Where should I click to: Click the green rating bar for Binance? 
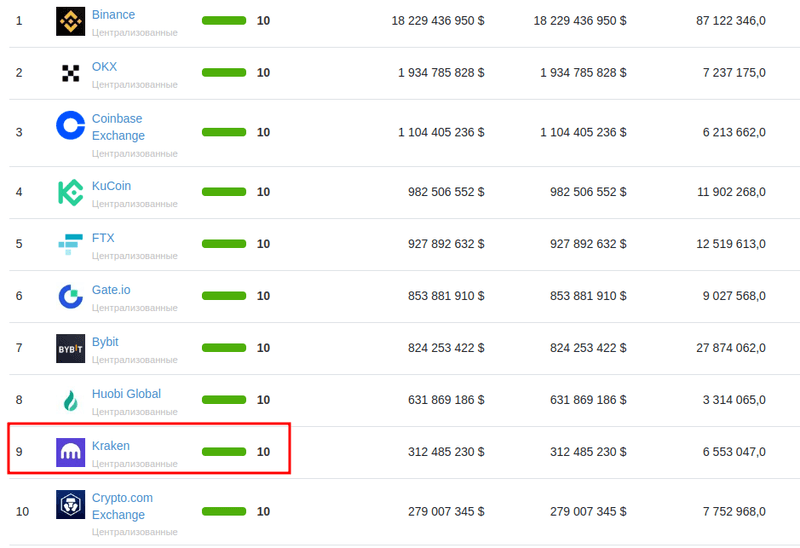tap(224, 21)
